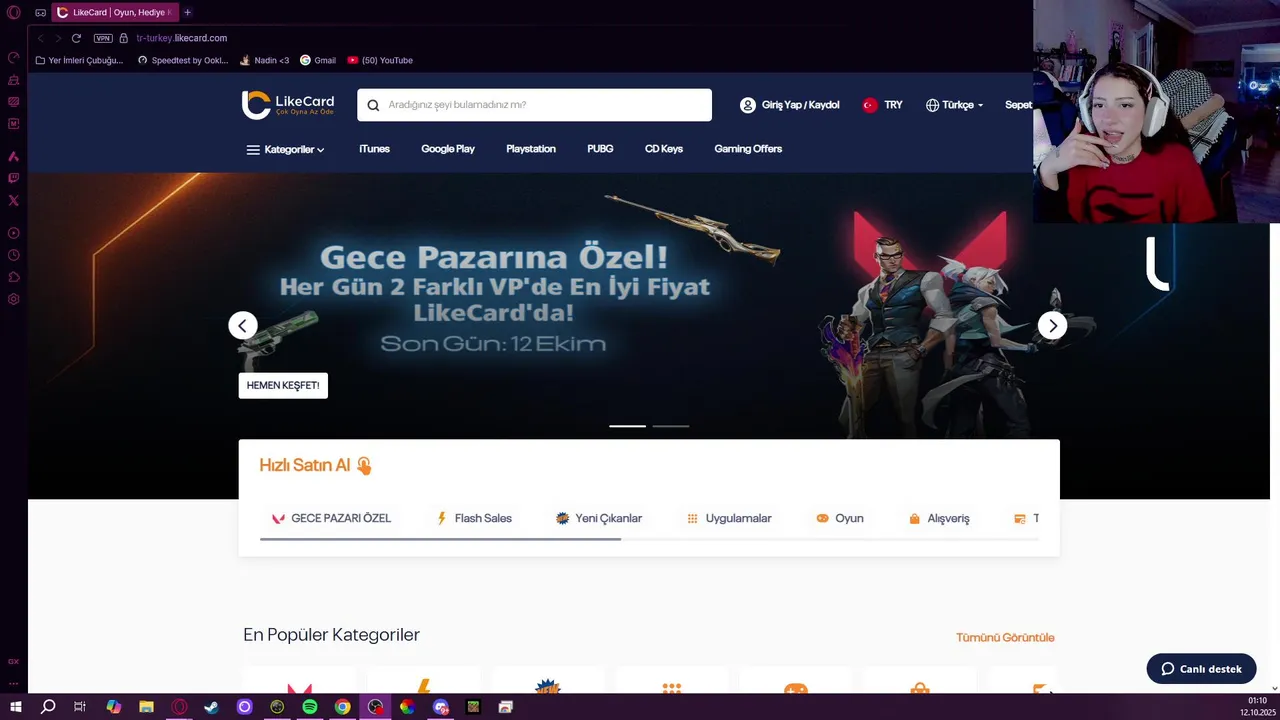Open Google Chrome from the taskbar
The height and width of the screenshot is (720, 1280).
(x=342, y=707)
